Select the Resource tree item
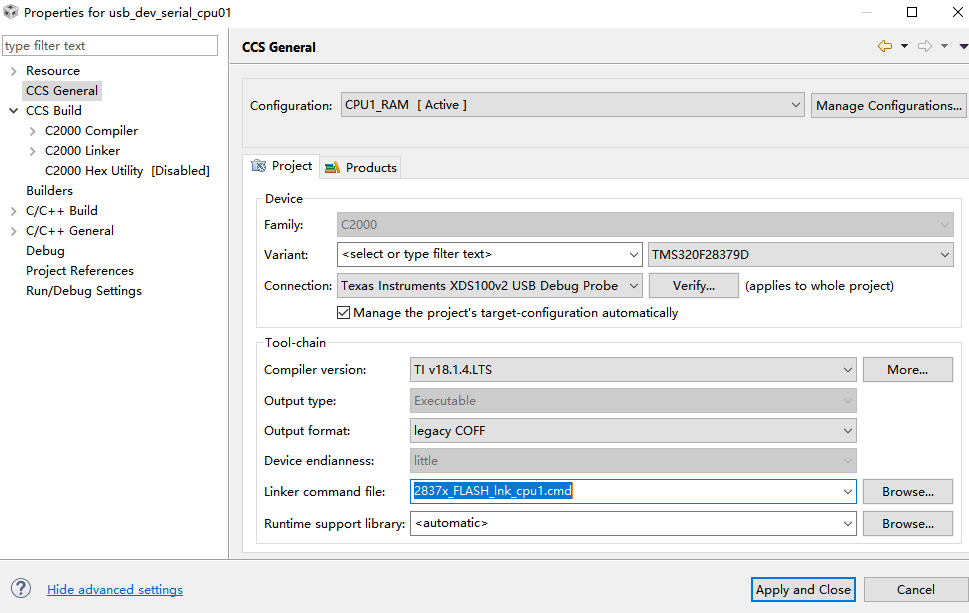The image size is (969, 613). coord(53,71)
